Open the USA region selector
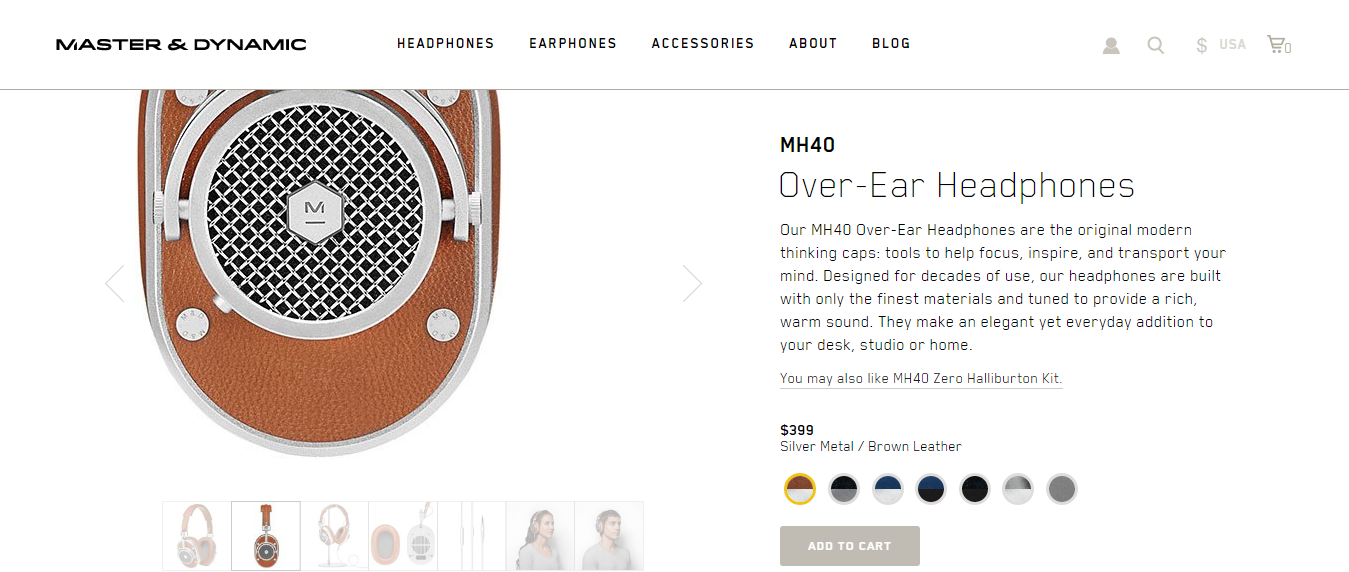Image resolution: width=1349 pixels, height=572 pixels. [1232, 45]
